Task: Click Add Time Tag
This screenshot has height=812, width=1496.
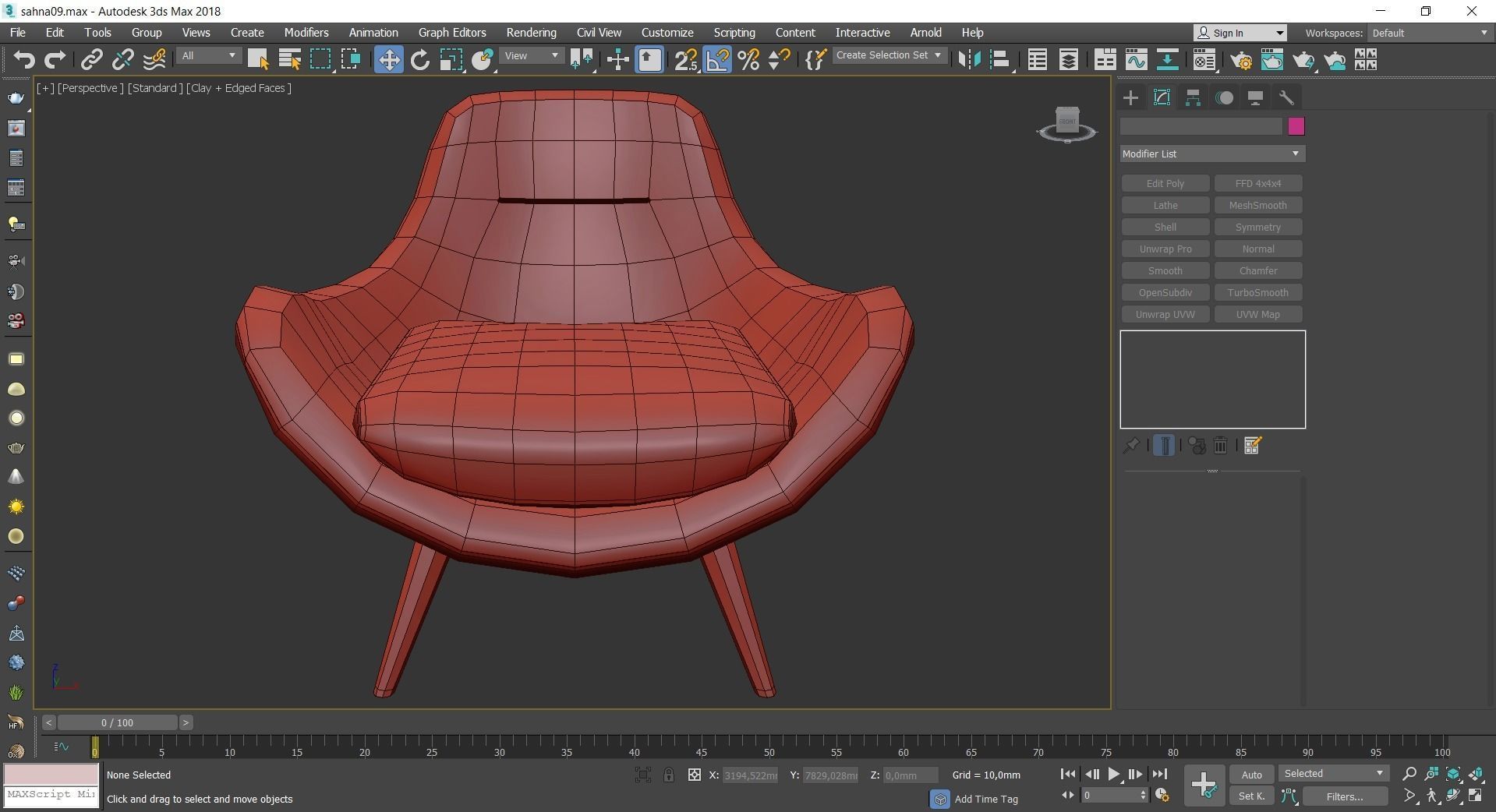Action: [986, 799]
